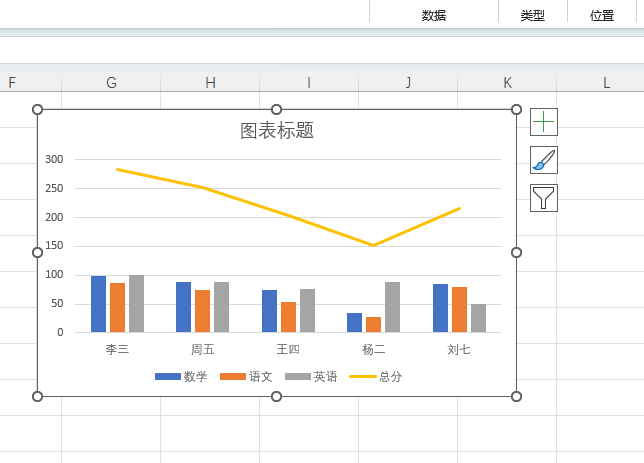Select column header J
Image resolution: width=644 pixels, height=463 pixels.
pos(408,83)
